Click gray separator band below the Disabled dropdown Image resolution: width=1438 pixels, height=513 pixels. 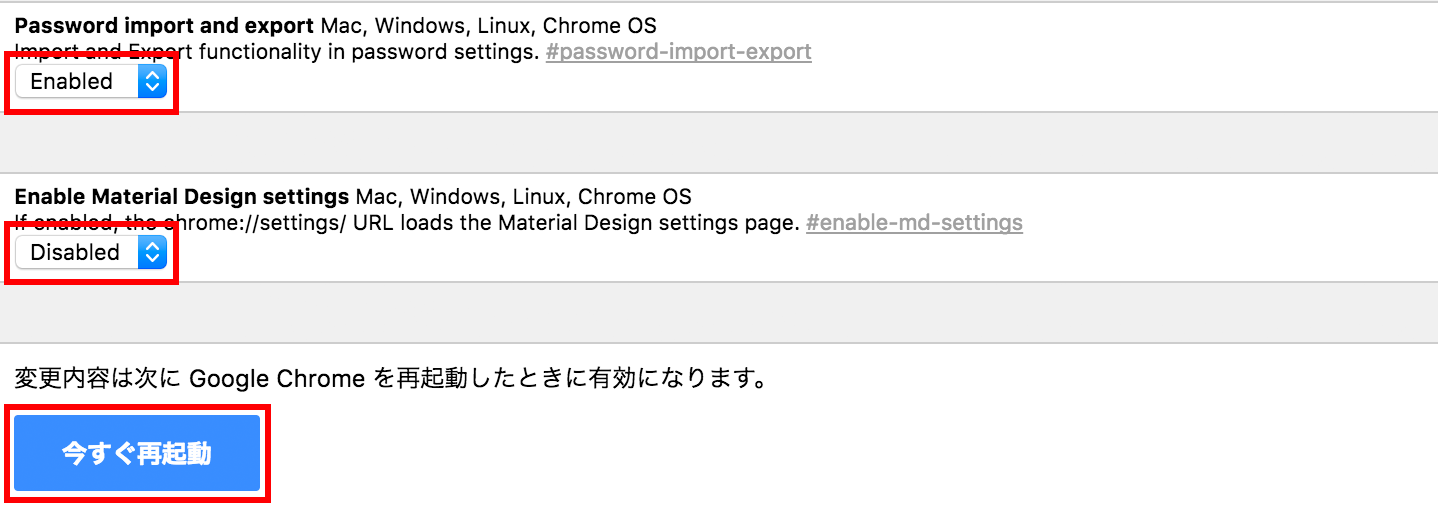[719, 312]
